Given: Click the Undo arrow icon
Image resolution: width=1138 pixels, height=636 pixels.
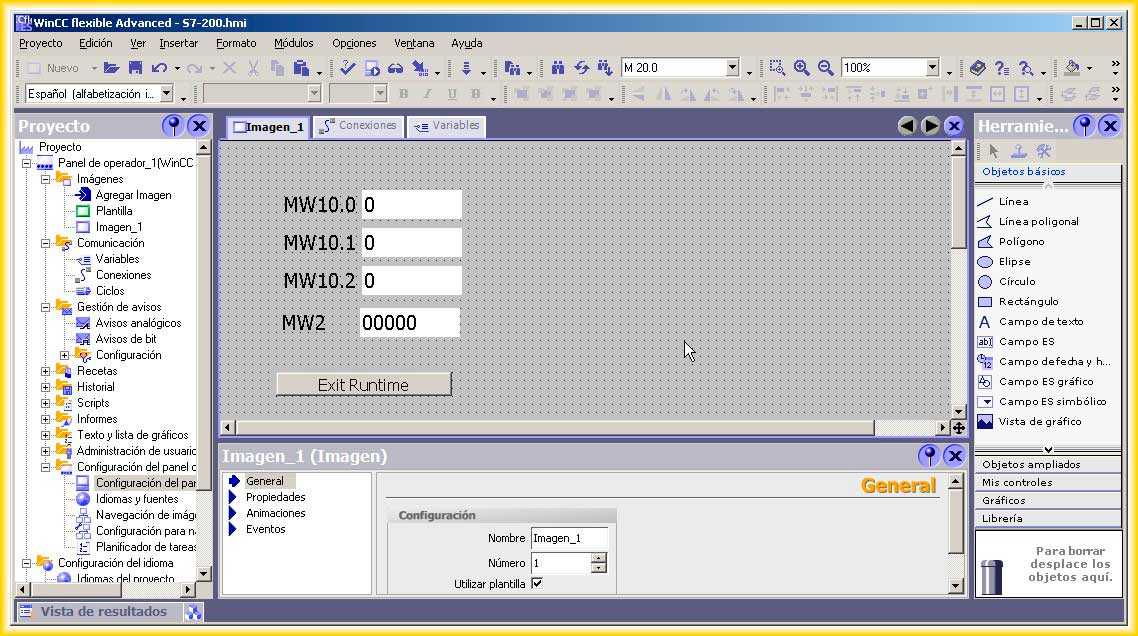Looking at the screenshot, I should click(x=159, y=68).
